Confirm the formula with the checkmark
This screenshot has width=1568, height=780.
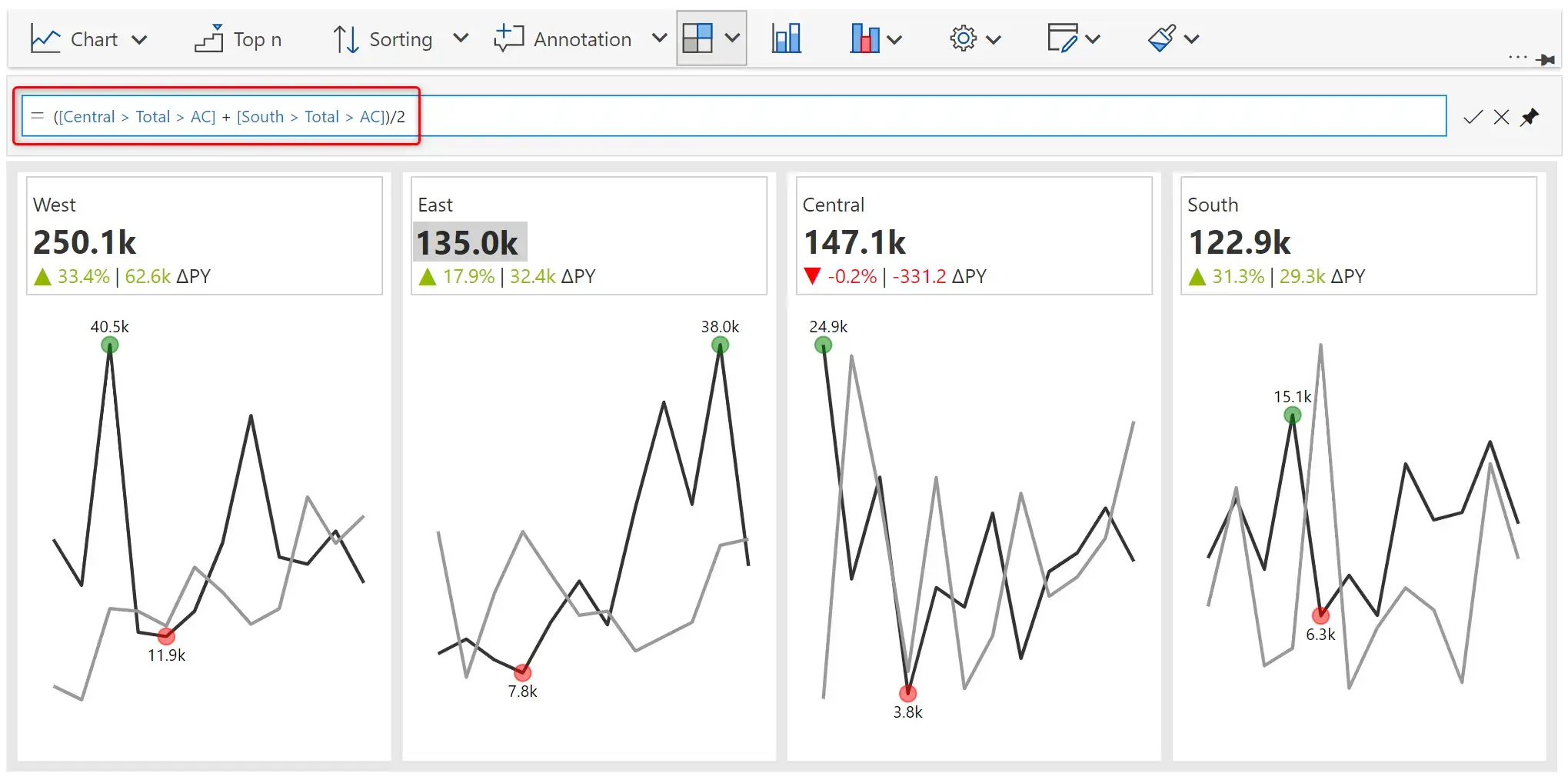(x=1473, y=117)
